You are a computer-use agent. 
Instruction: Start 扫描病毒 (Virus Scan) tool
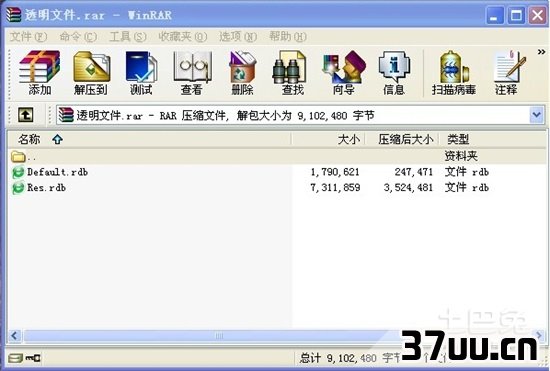pyautogui.click(x=454, y=73)
